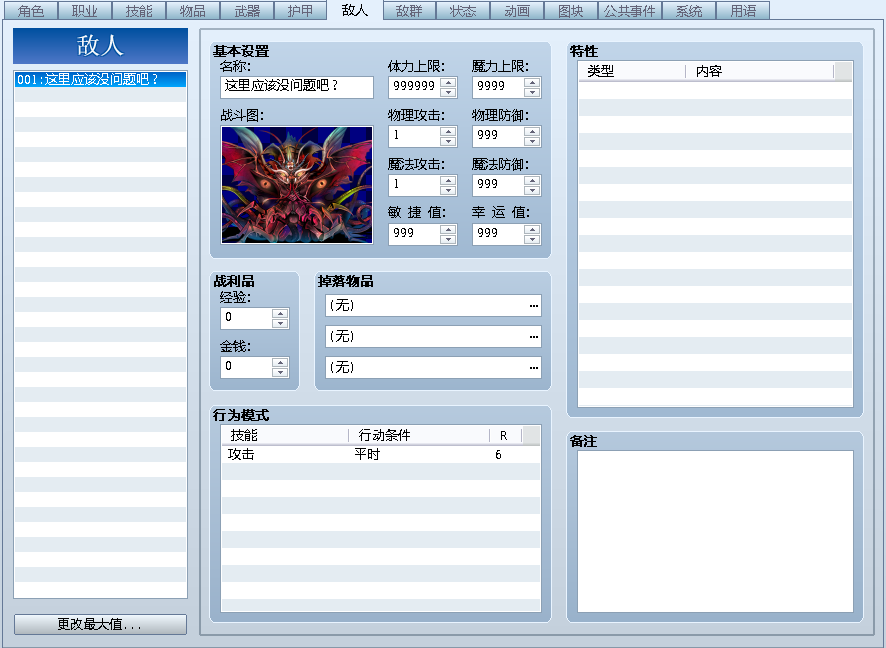Screen dimensions: 886x648
Task: Decrease 魔法防御 with the down arrow
Action: [x=532, y=190]
